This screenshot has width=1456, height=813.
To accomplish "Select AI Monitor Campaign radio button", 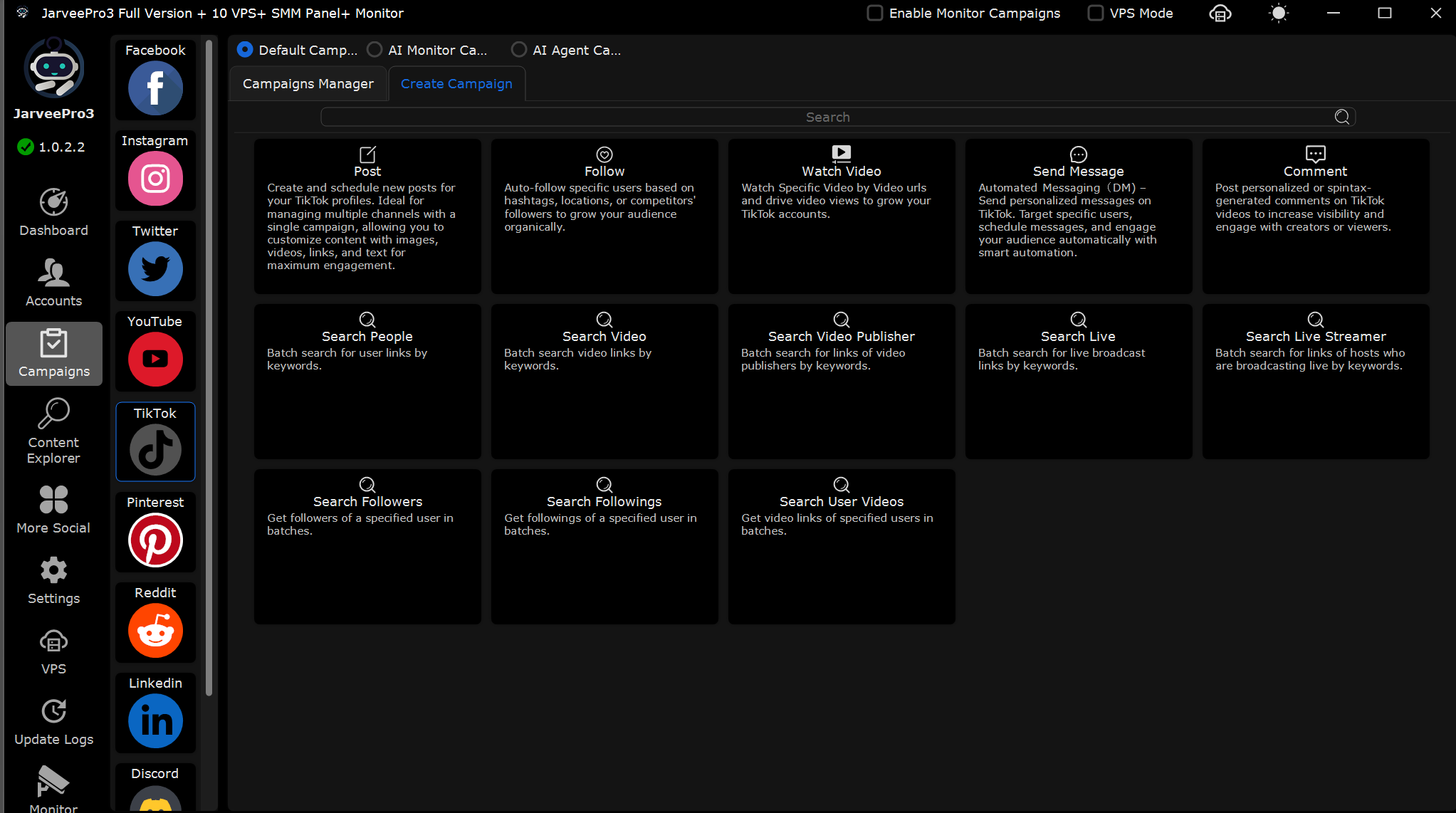I will coord(375,50).
